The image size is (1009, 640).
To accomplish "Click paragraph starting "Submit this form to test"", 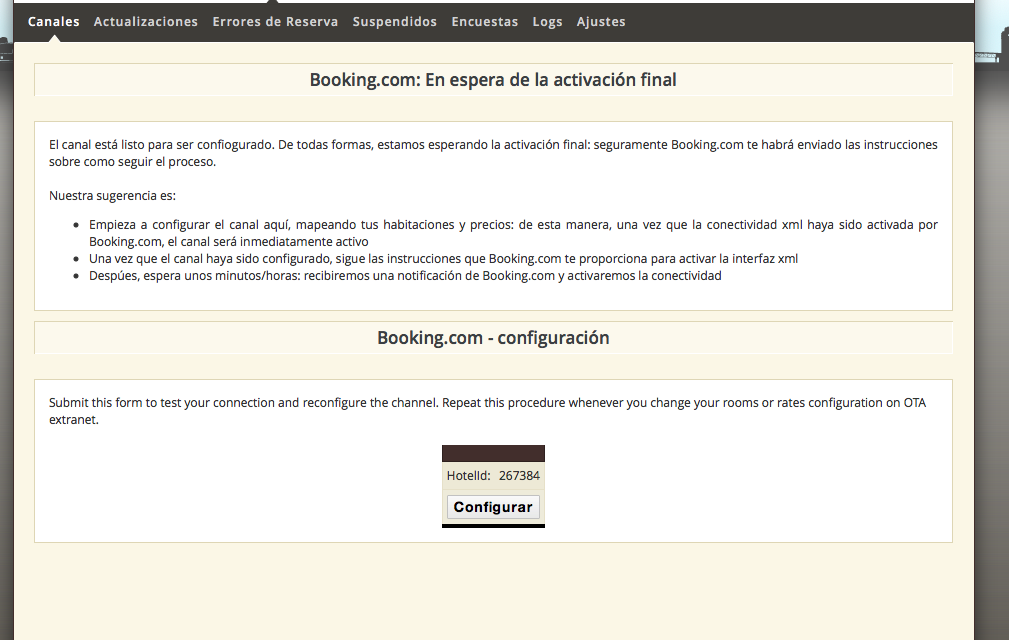I will pyautogui.click(x=488, y=411).
